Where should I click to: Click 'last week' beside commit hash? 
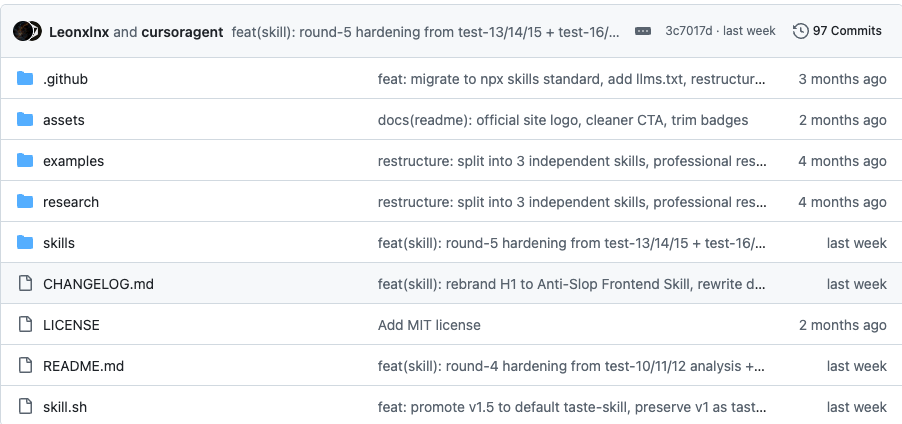point(749,31)
